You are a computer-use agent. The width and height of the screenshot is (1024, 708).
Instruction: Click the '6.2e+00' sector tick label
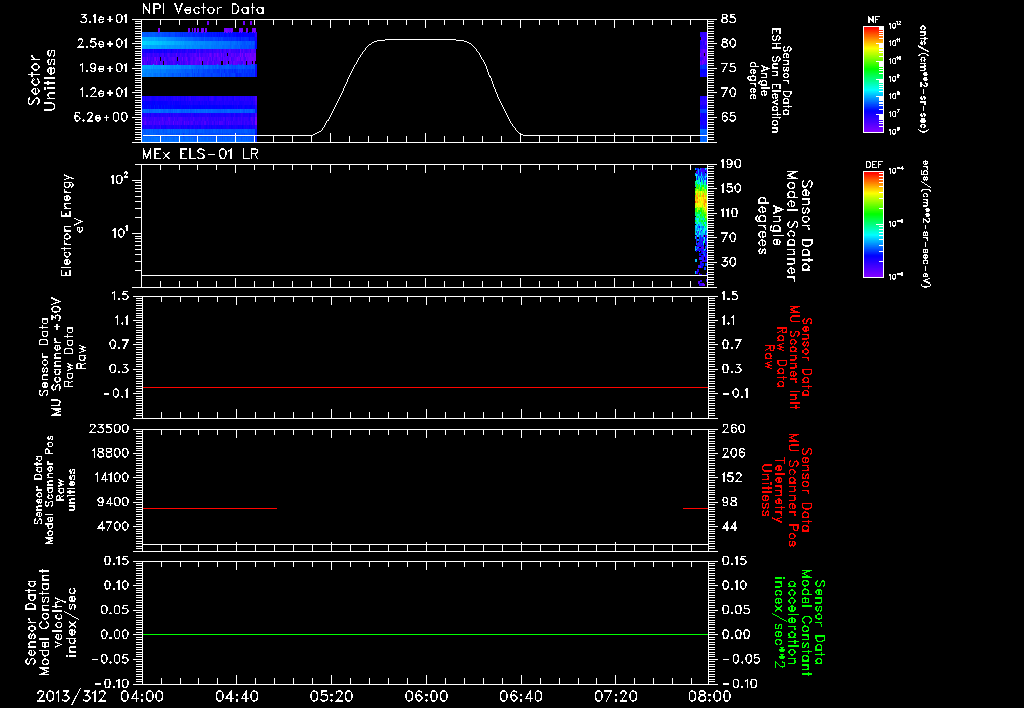[x=103, y=117]
